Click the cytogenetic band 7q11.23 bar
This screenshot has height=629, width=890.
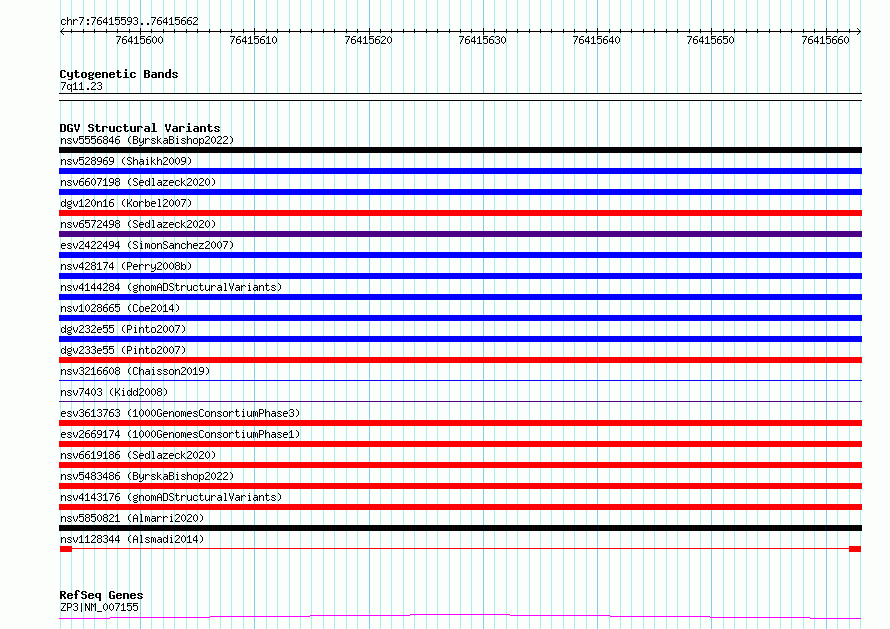460,97
